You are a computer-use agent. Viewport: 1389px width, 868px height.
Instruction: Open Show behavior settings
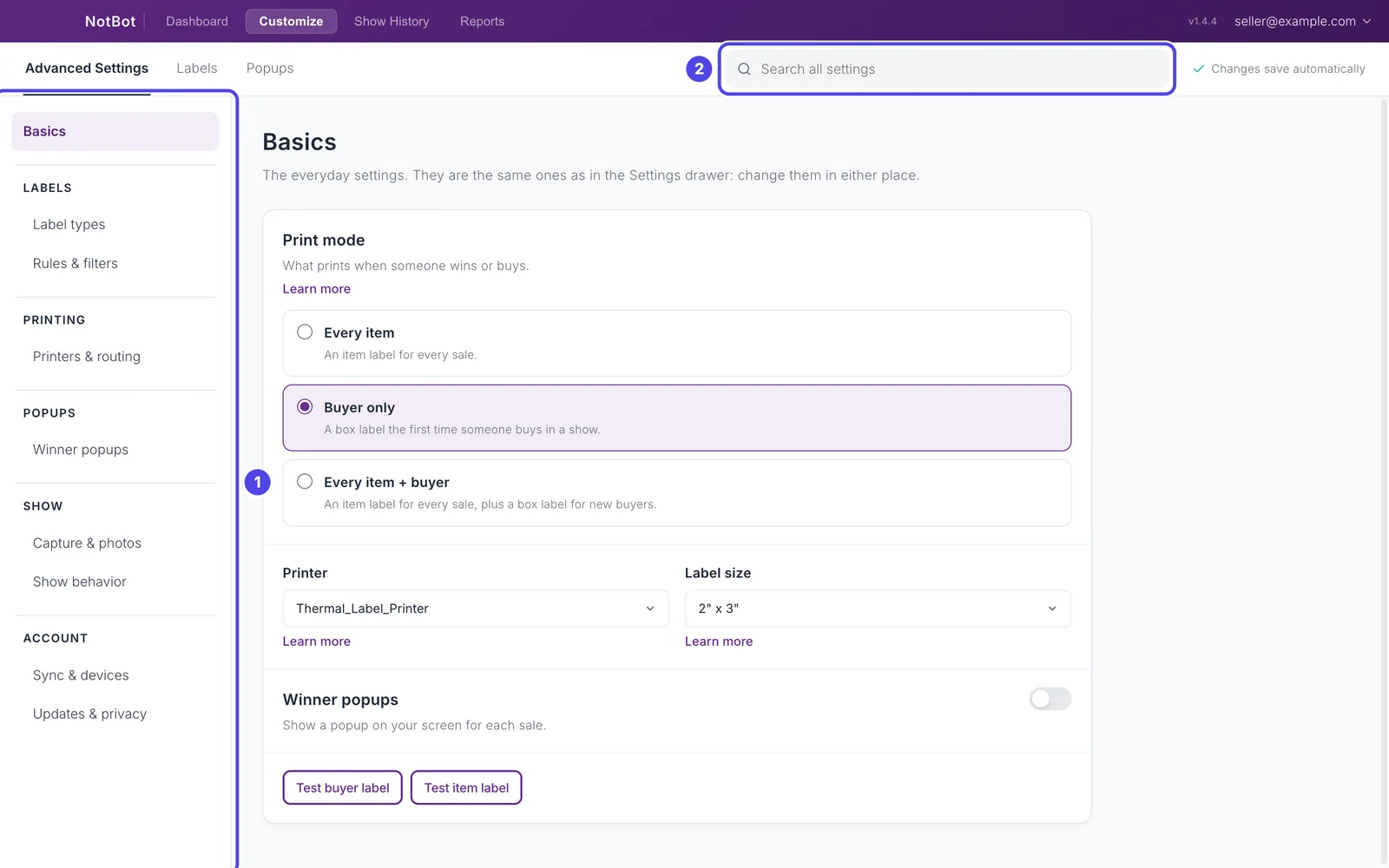tap(80, 582)
